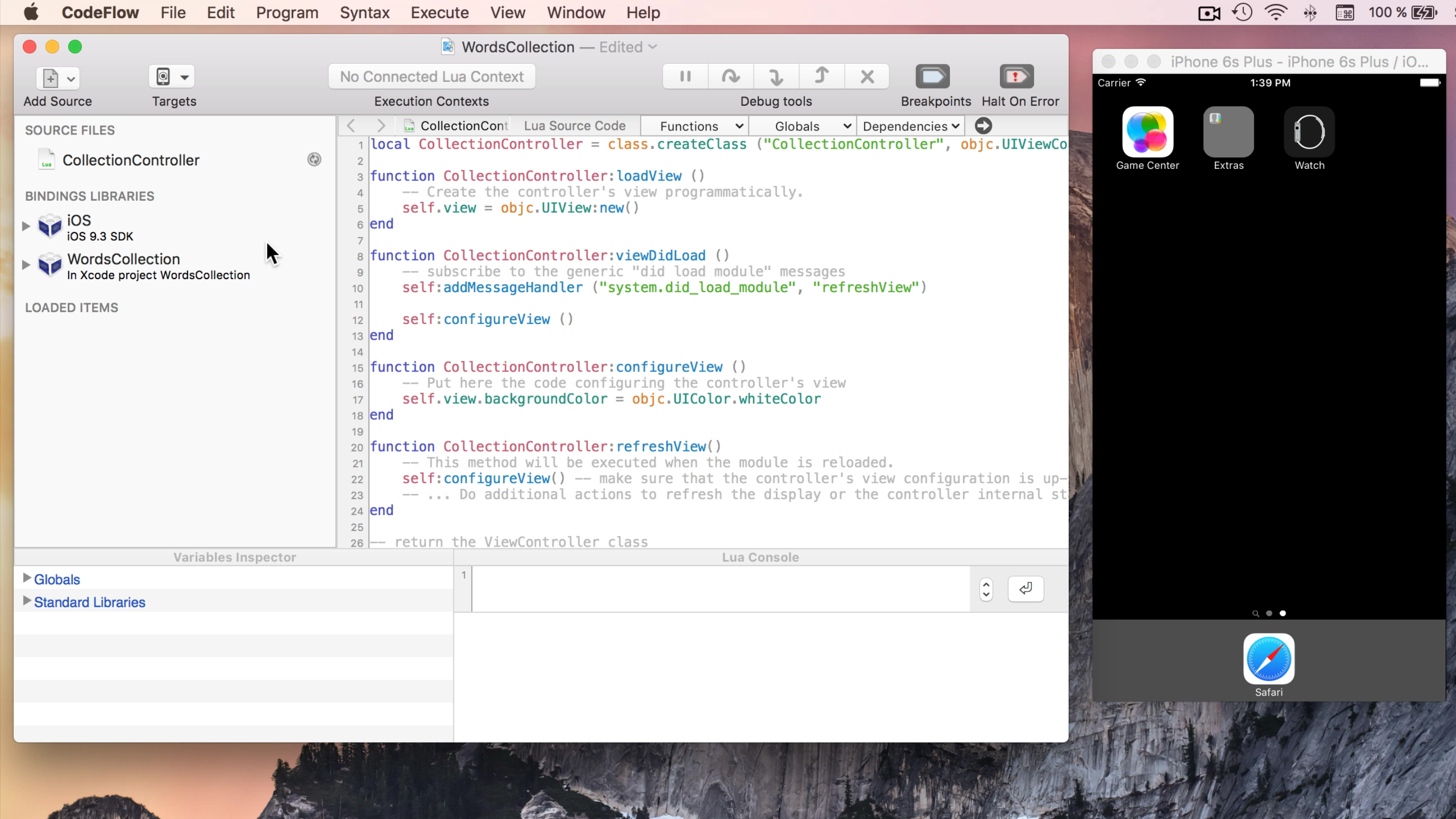Pause execution with the pause debug button

(x=685, y=76)
